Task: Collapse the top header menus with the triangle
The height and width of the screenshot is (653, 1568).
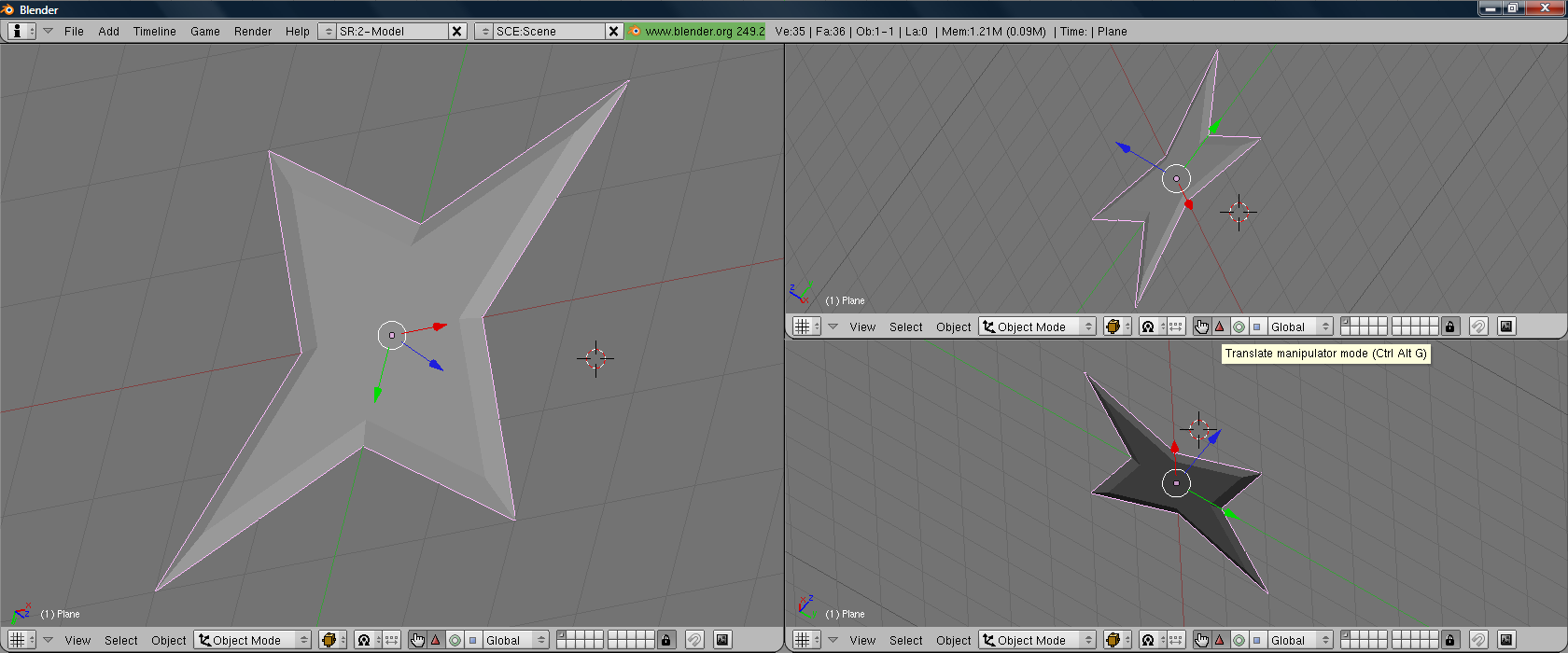Action: [48, 31]
